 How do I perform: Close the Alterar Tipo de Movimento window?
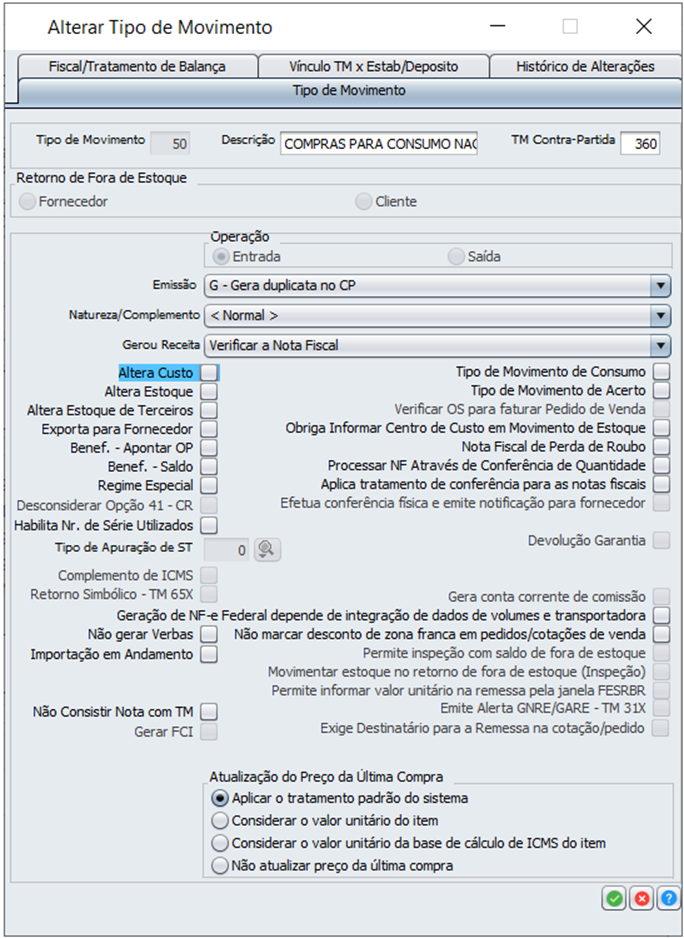644,27
